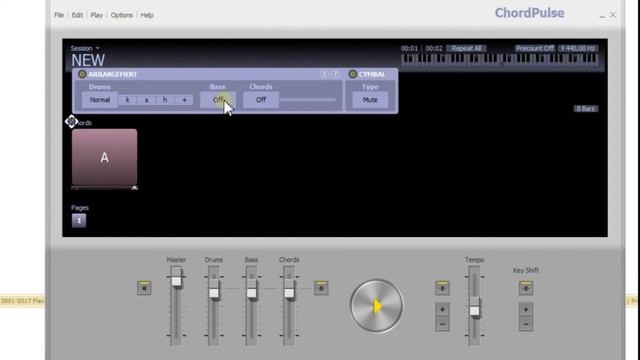The width and height of the screenshot is (640, 360).
Task: Open the Cymbal Type selector showing Mute
Action: point(370,100)
